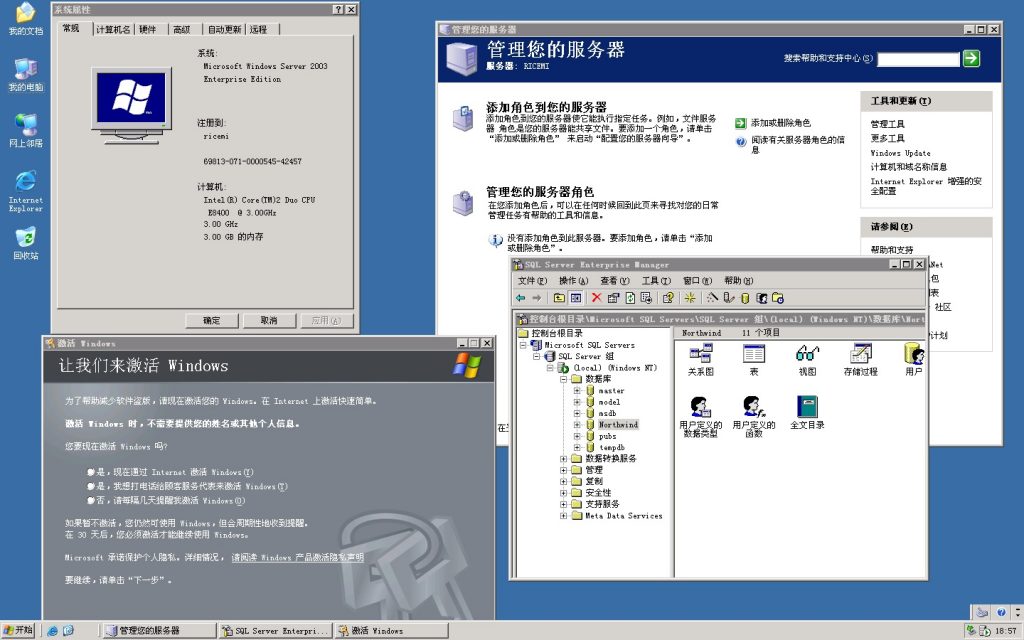Click the New Database cylinder toolbar icon

744,298
